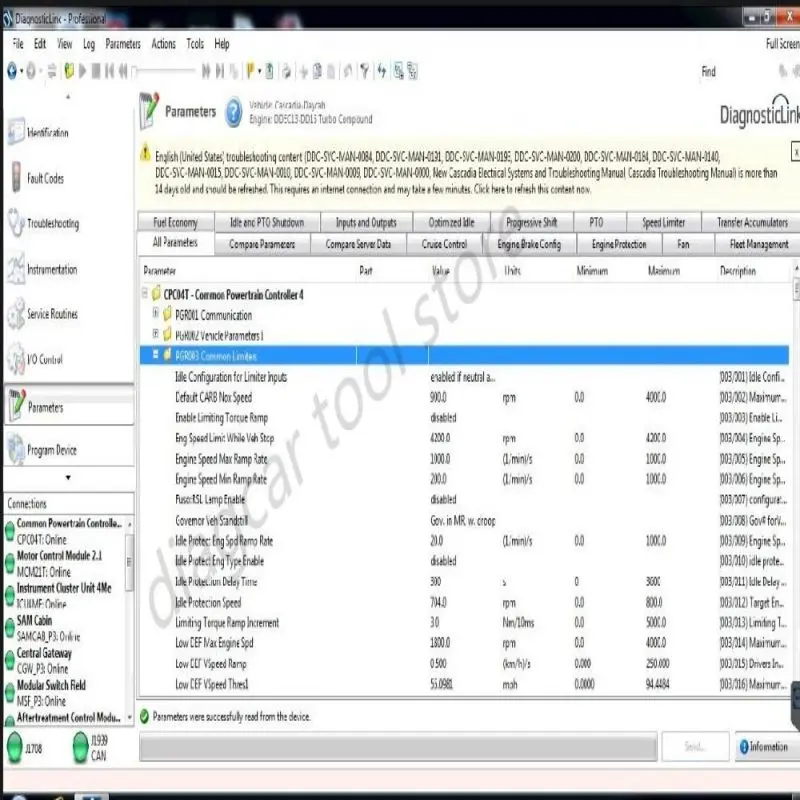Click the Information button
800x800 pixels.
[764, 746]
